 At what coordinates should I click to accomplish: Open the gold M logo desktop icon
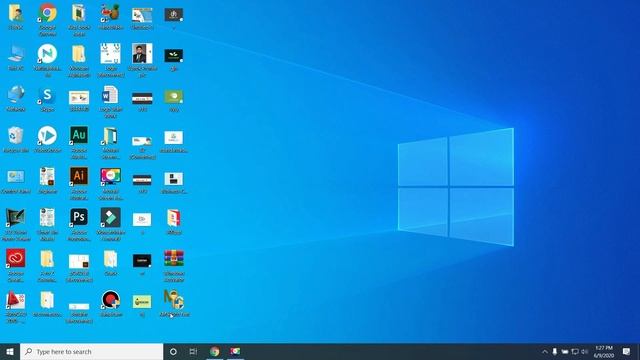click(173, 300)
